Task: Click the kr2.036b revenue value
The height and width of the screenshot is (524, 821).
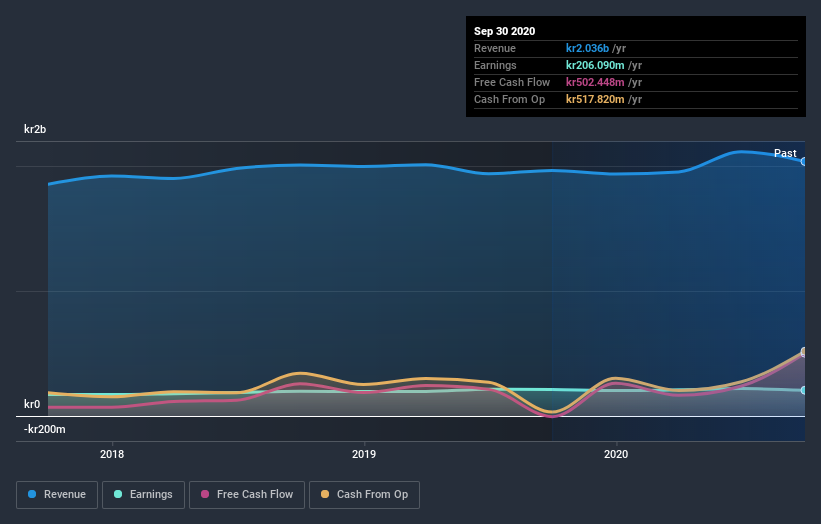Action: point(587,48)
